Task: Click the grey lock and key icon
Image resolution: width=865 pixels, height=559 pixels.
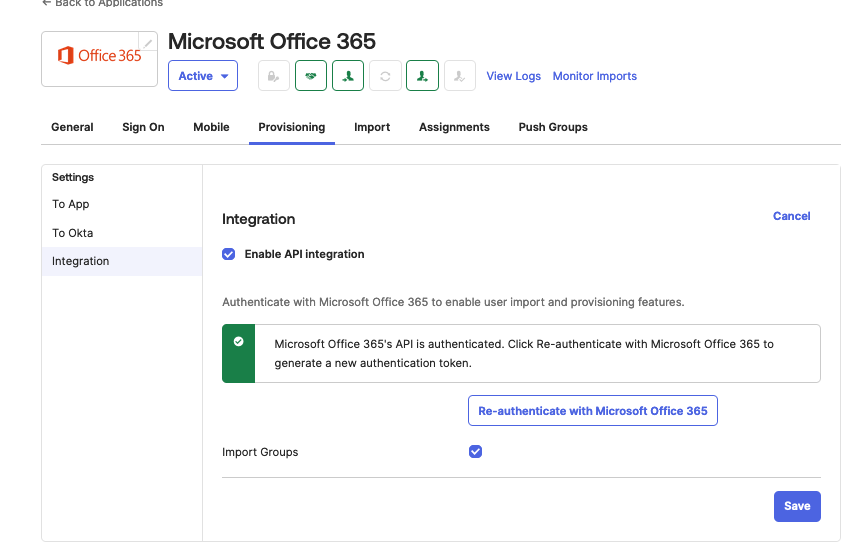Action: click(x=274, y=76)
